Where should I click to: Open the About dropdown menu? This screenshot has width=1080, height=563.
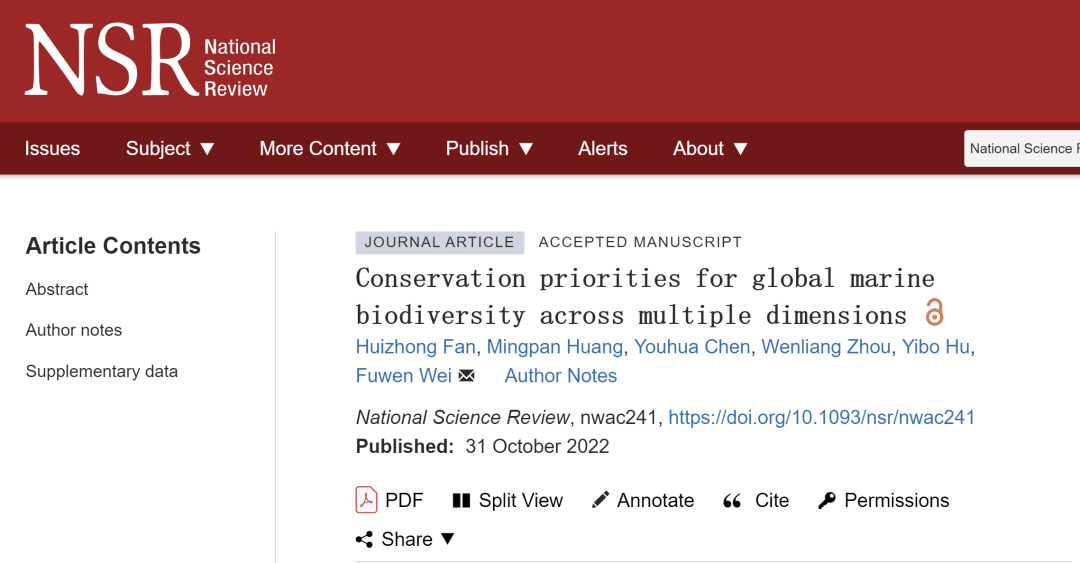pyautogui.click(x=710, y=148)
